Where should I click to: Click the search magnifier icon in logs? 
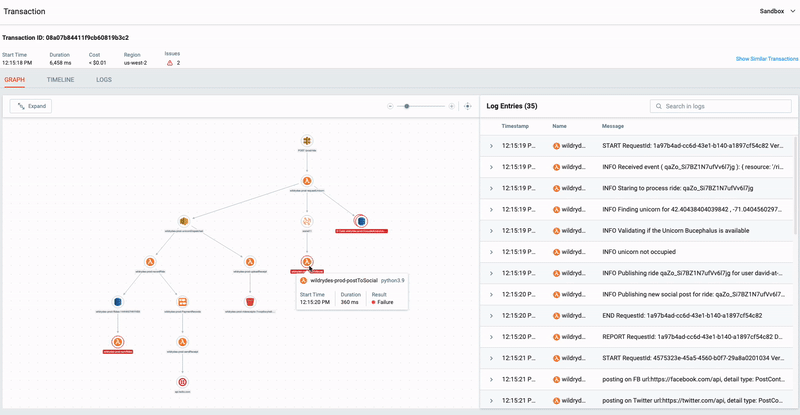pyautogui.click(x=659, y=106)
